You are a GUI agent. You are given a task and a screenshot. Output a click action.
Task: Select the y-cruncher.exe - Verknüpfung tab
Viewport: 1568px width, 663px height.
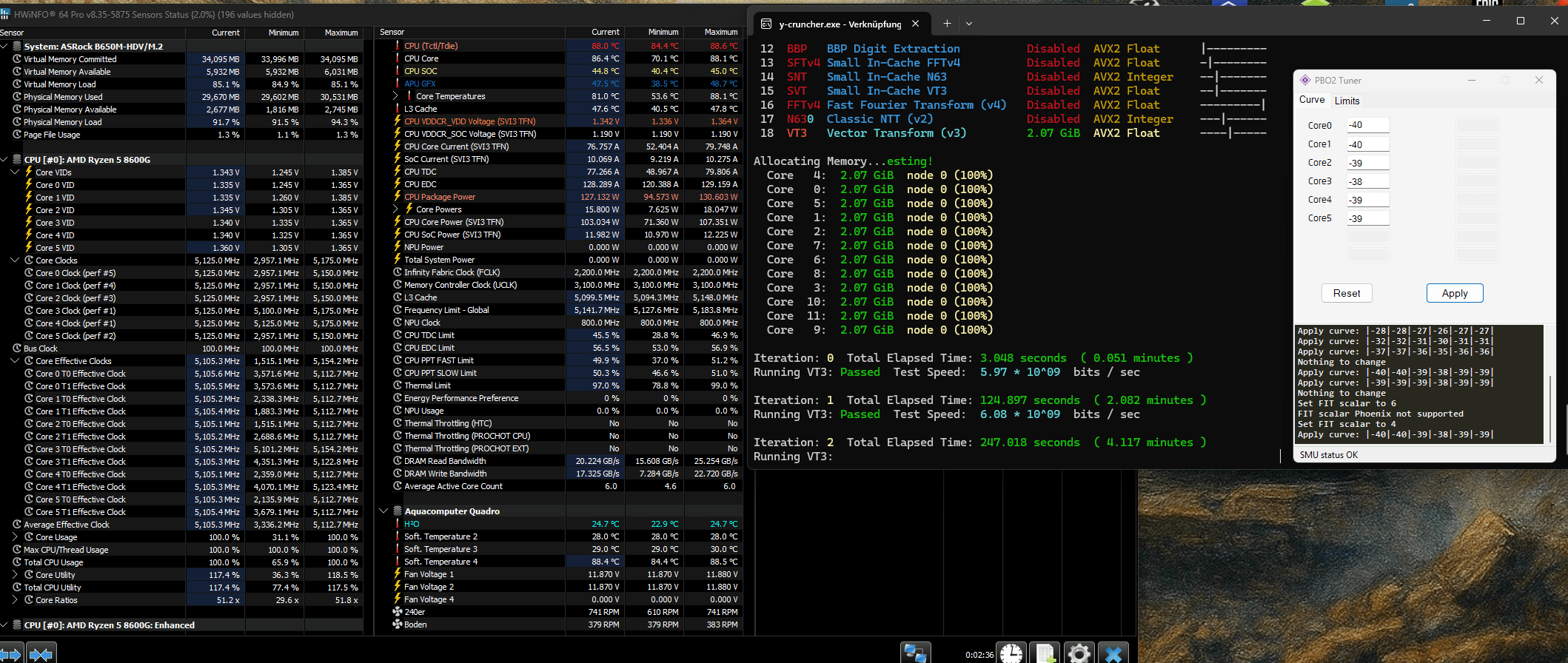840,24
